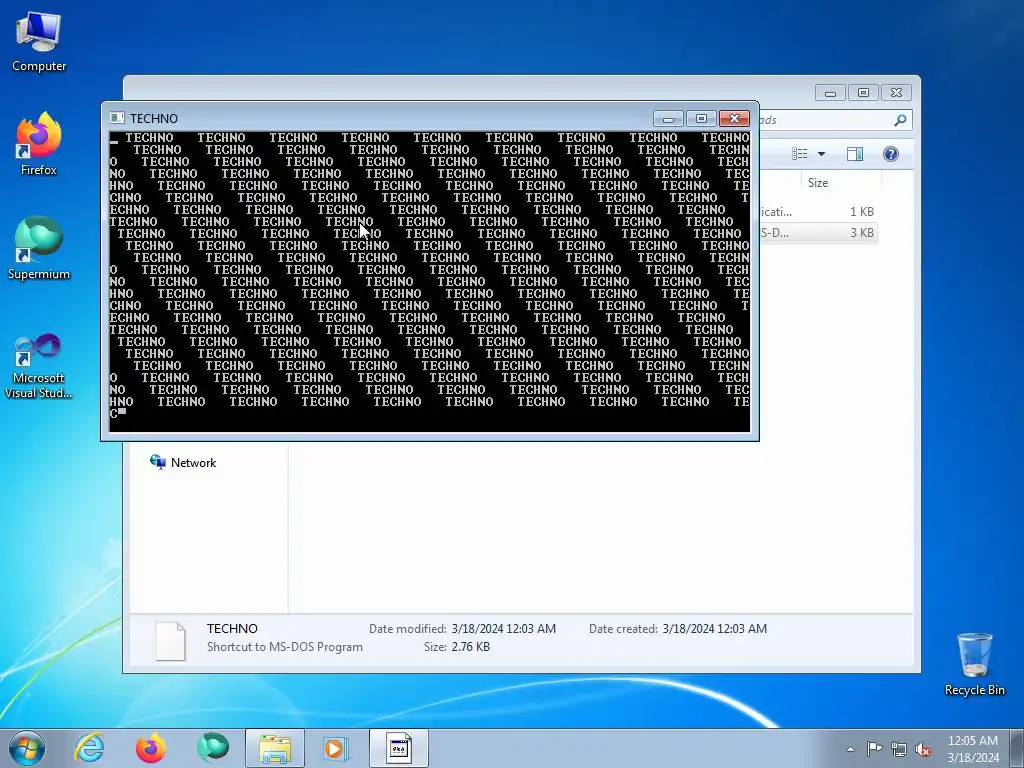Viewport: 1024px width, 768px height.
Task: Open the network status tray icon
Action: pyautogui.click(x=899, y=749)
